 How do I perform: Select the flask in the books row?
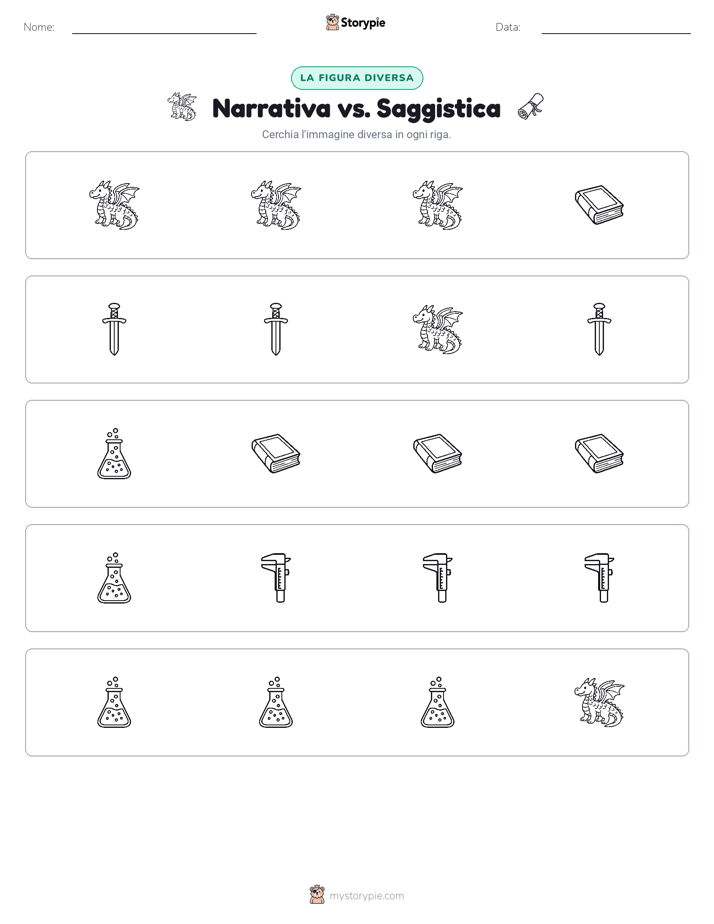pos(114,454)
